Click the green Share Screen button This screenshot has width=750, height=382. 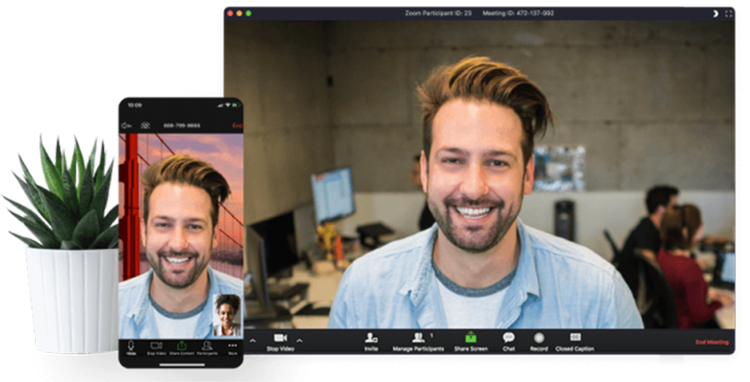(x=471, y=342)
